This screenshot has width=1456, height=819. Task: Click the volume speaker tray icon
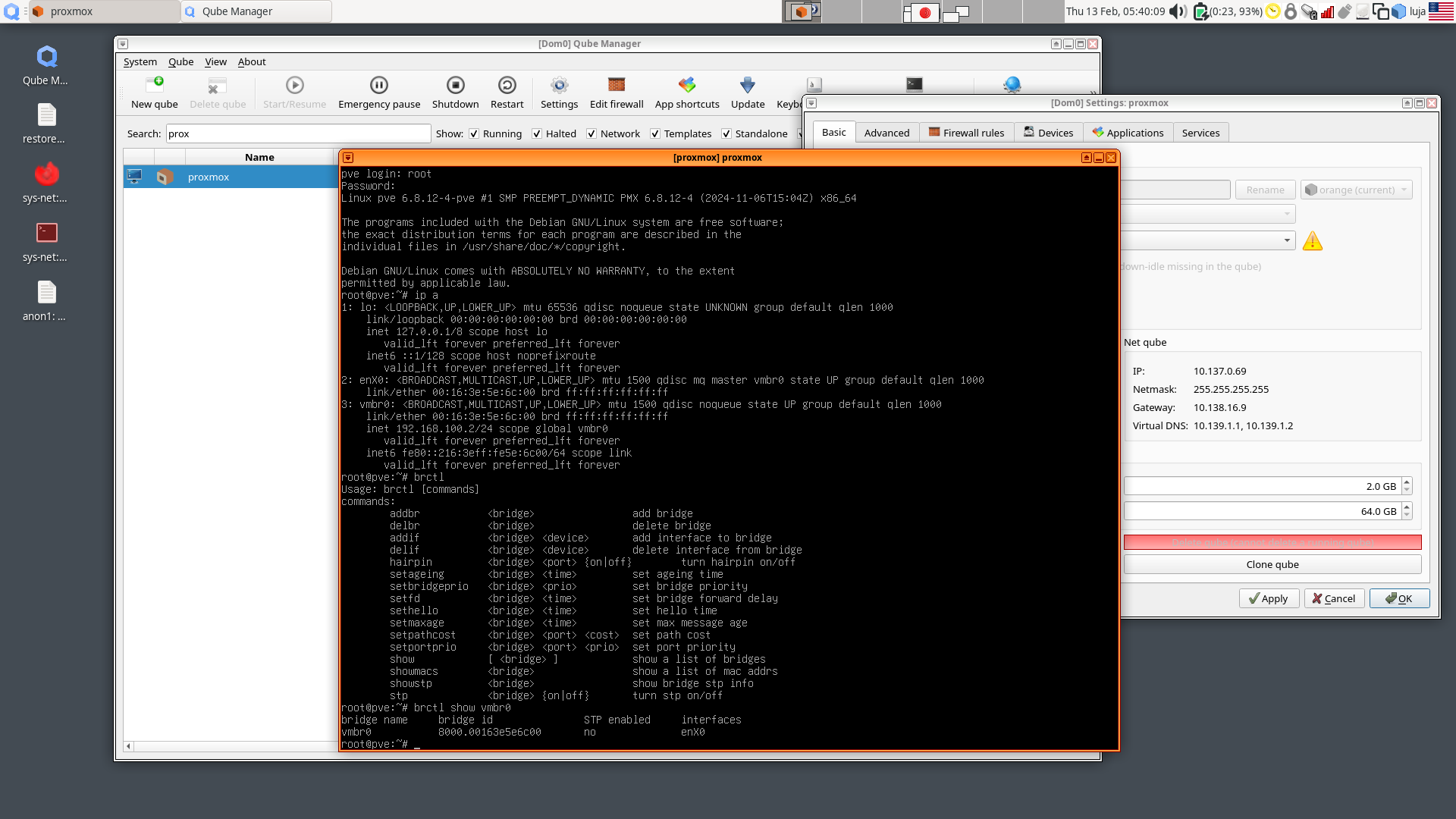click(x=1177, y=11)
